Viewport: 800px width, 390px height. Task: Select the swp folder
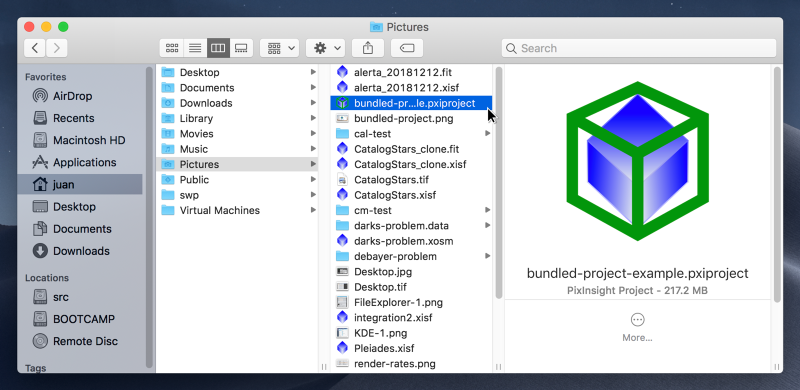[x=237, y=195]
